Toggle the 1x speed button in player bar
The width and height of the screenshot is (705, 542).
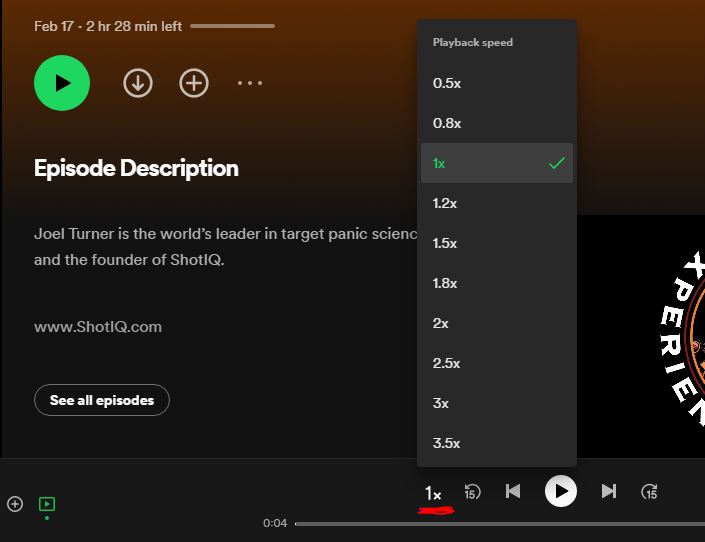[433, 493]
